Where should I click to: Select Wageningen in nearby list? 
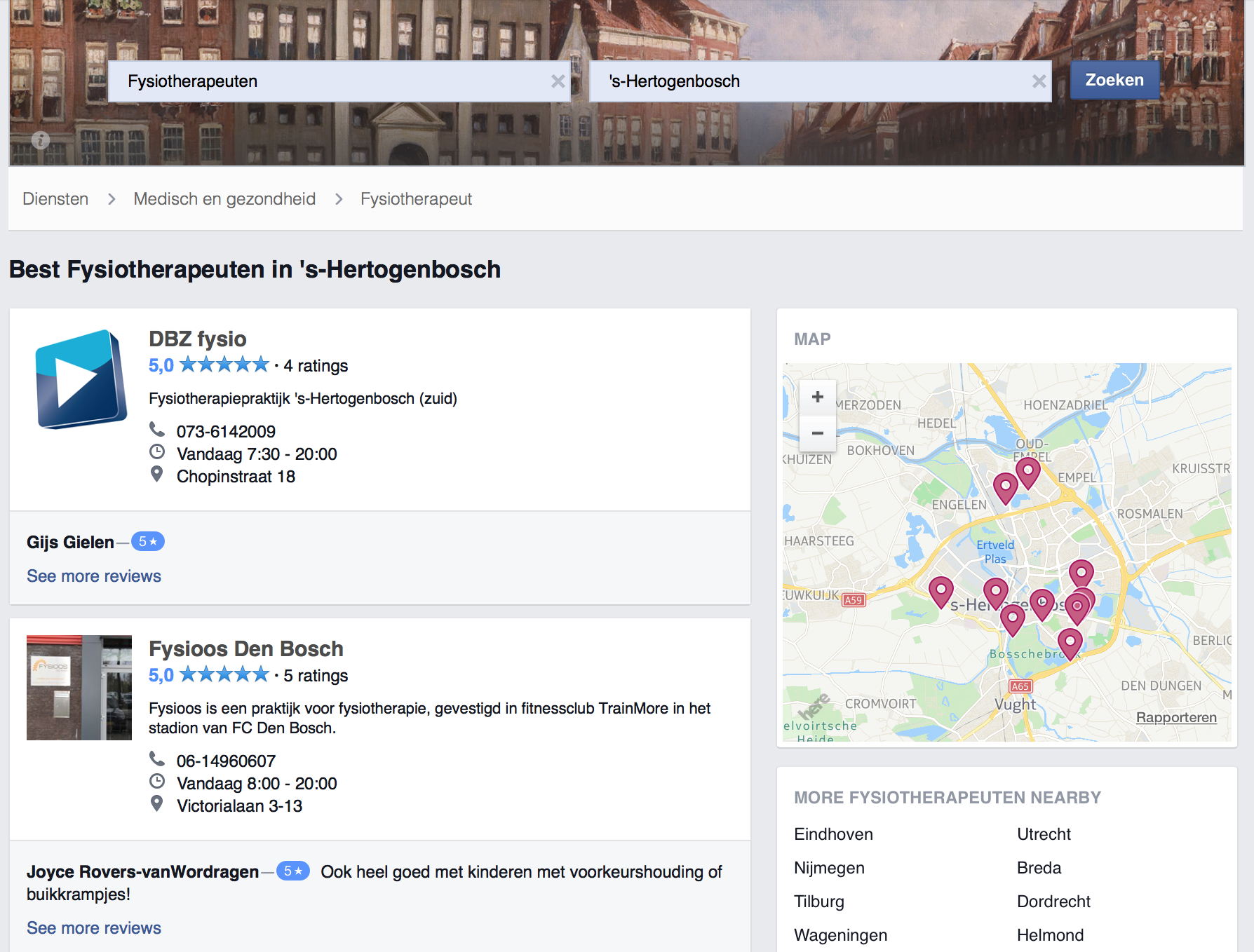point(840,935)
